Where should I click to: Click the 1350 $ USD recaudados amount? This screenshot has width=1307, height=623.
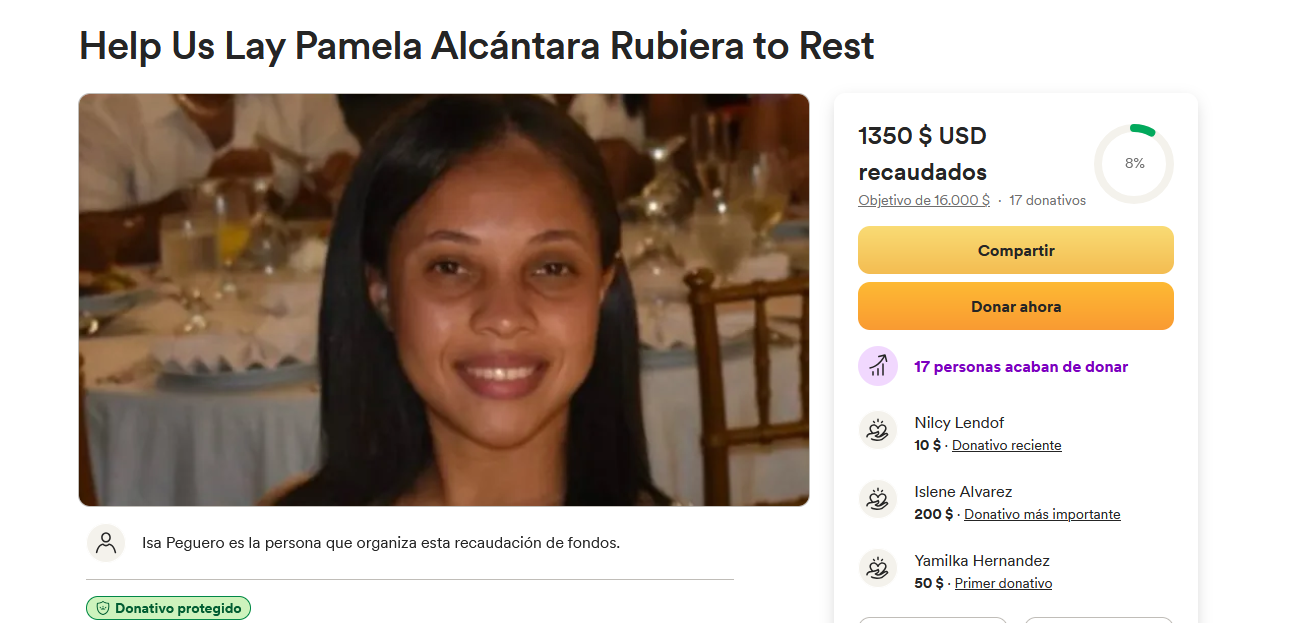tap(923, 153)
